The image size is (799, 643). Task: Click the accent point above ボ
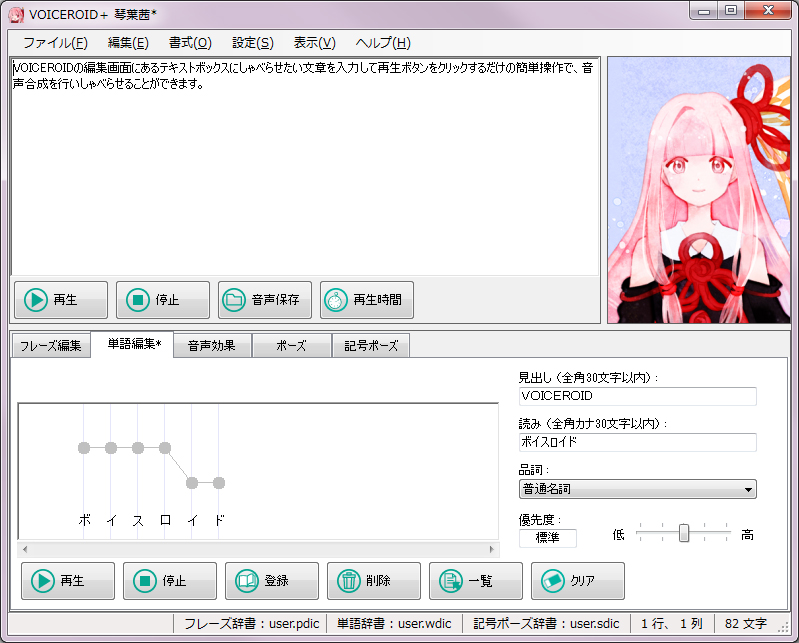(84, 448)
